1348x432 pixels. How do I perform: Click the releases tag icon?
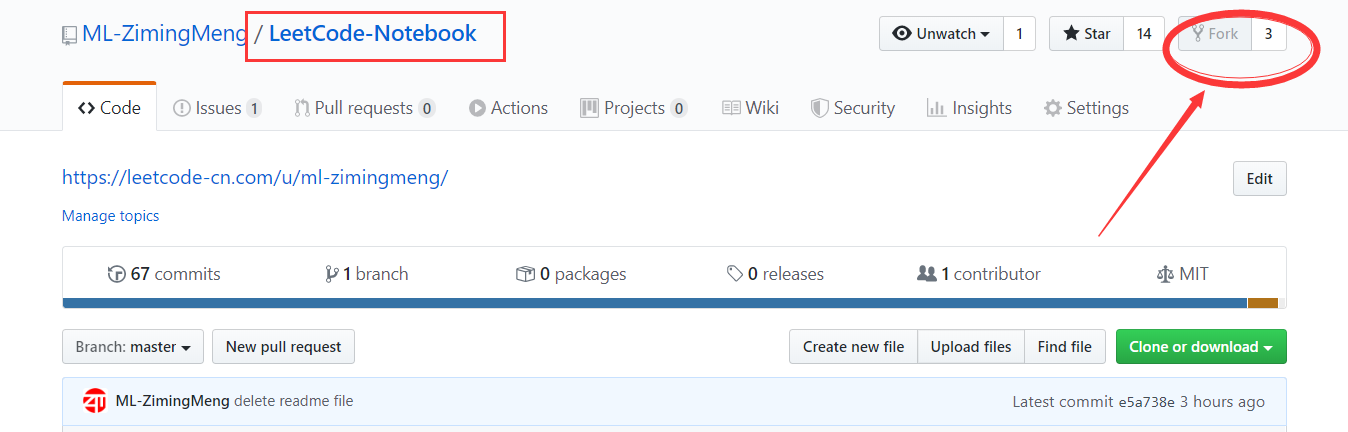(735, 274)
